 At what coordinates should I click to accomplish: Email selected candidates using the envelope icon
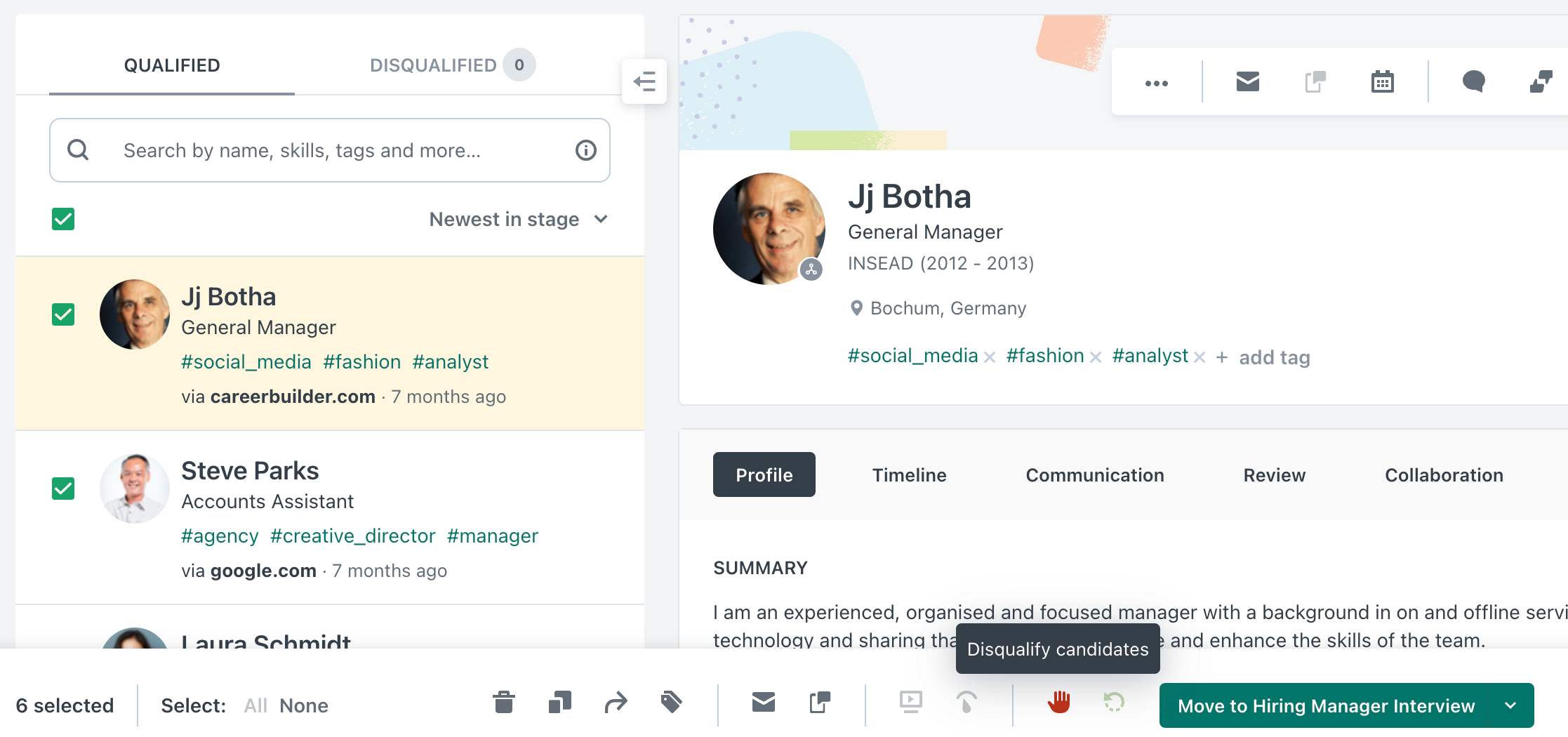tap(763, 703)
